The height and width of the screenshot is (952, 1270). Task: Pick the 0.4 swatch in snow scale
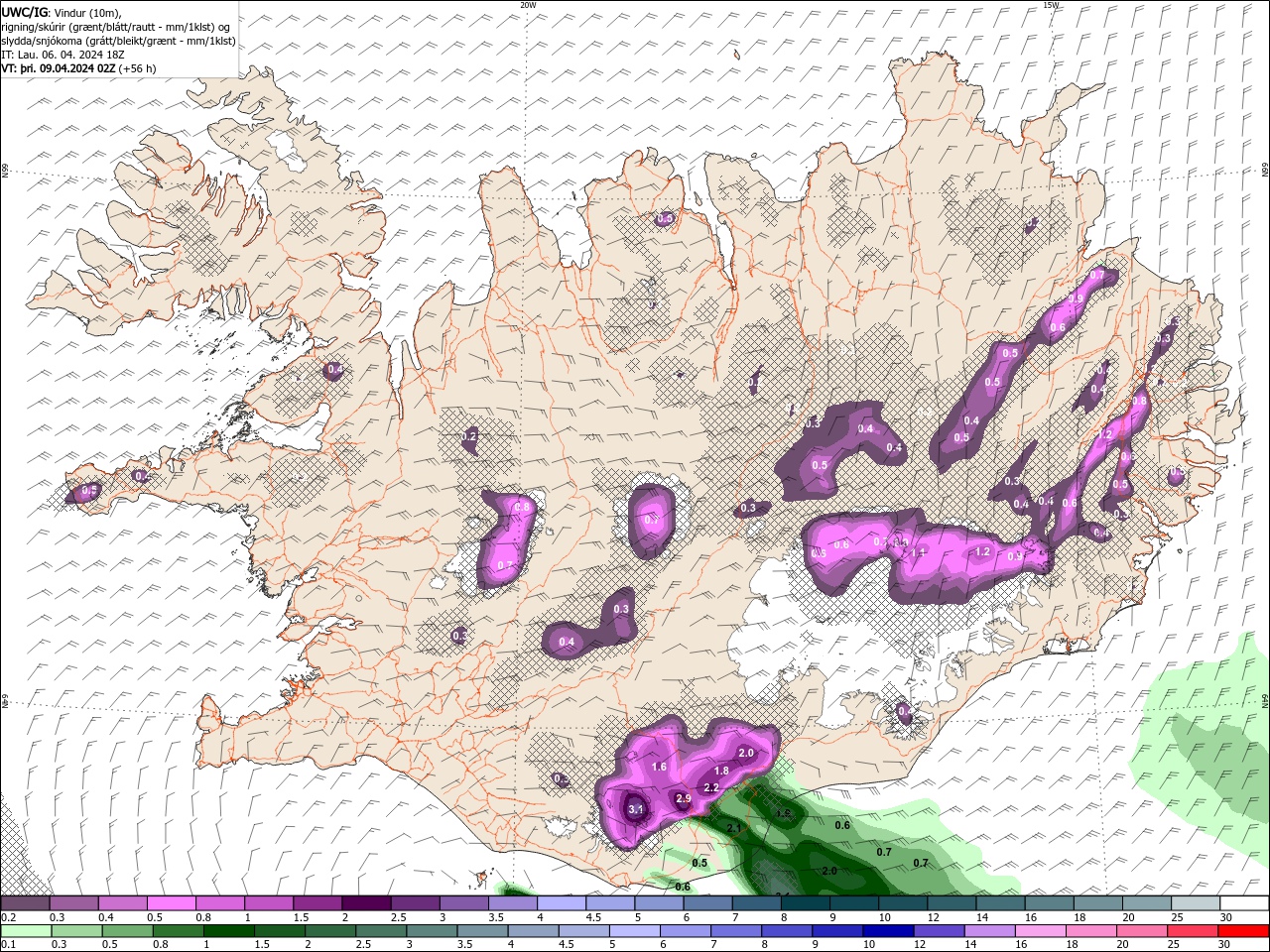point(123,903)
